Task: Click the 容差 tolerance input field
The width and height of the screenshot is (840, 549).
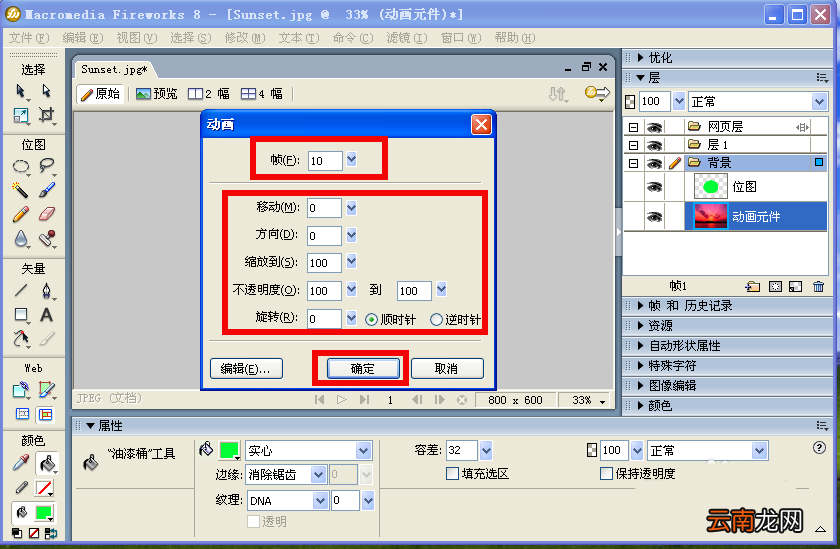Action: tap(462, 450)
